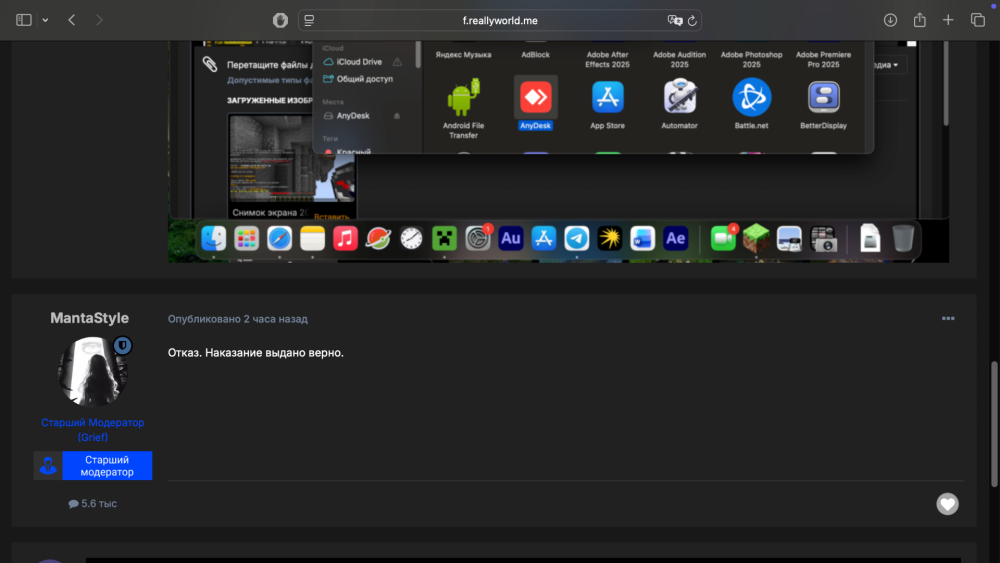Open the translate page icon
The image size is (1000, 563).
coord(674,20)
